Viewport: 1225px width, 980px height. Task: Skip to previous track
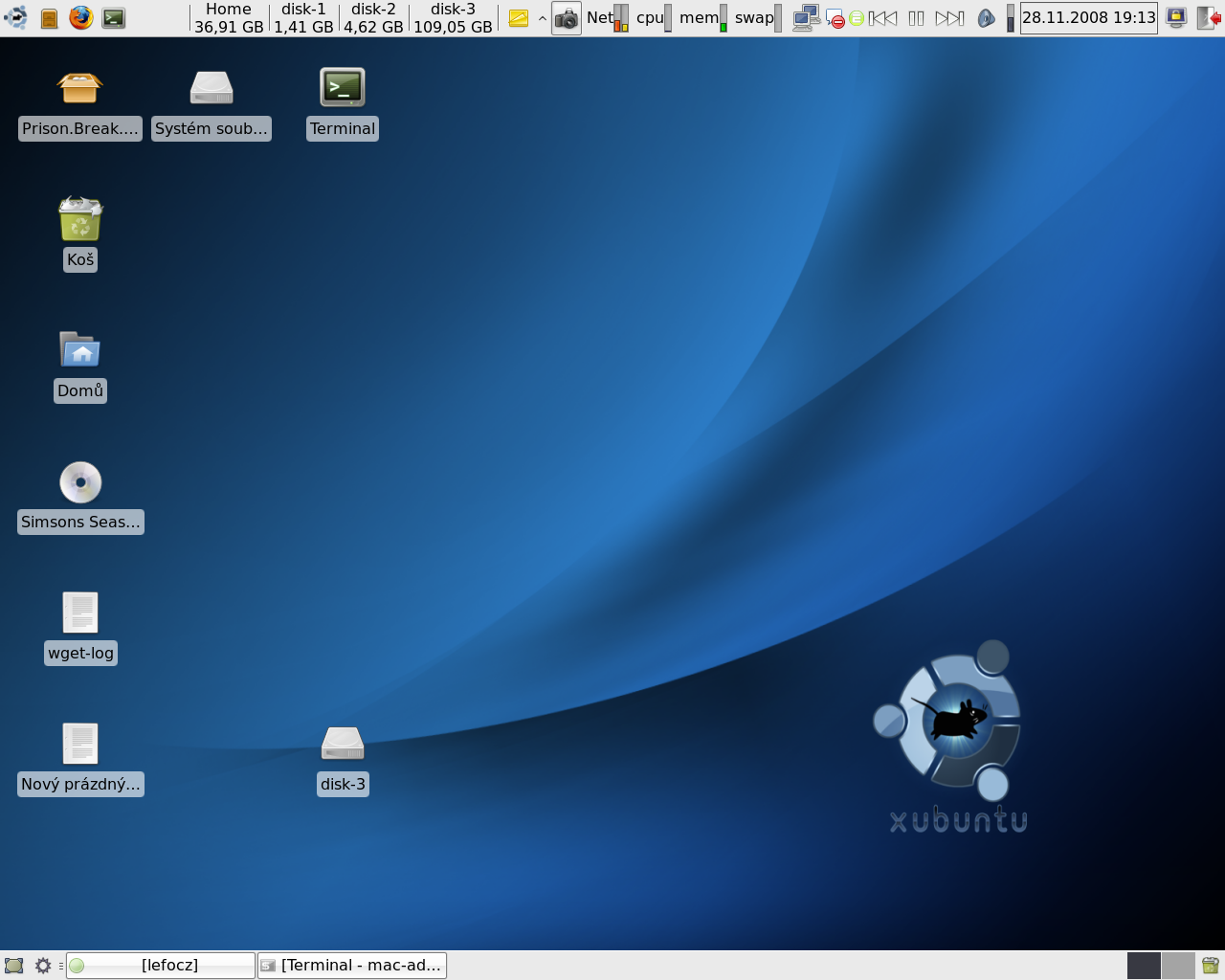883,18
